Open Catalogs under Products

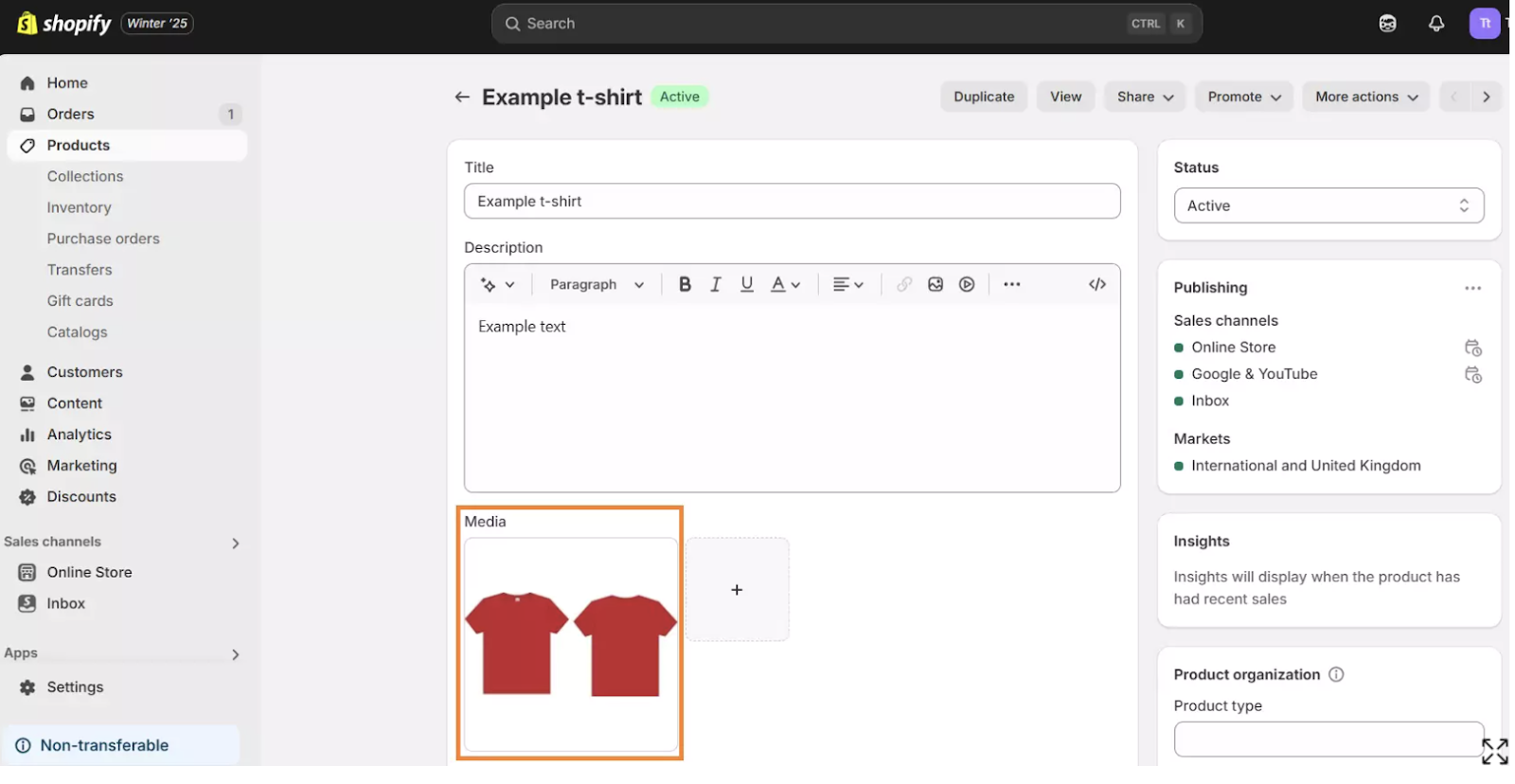click(78, 332)
